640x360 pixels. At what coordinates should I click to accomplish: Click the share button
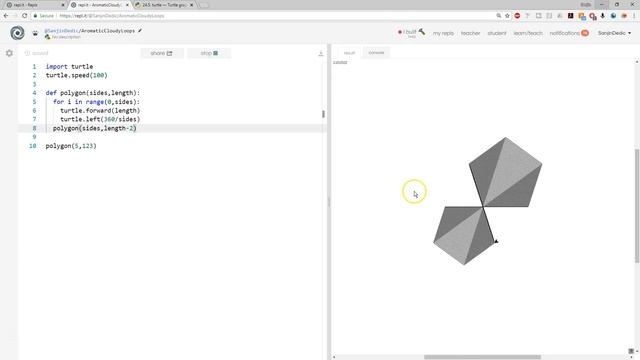(x=162, y=53)
